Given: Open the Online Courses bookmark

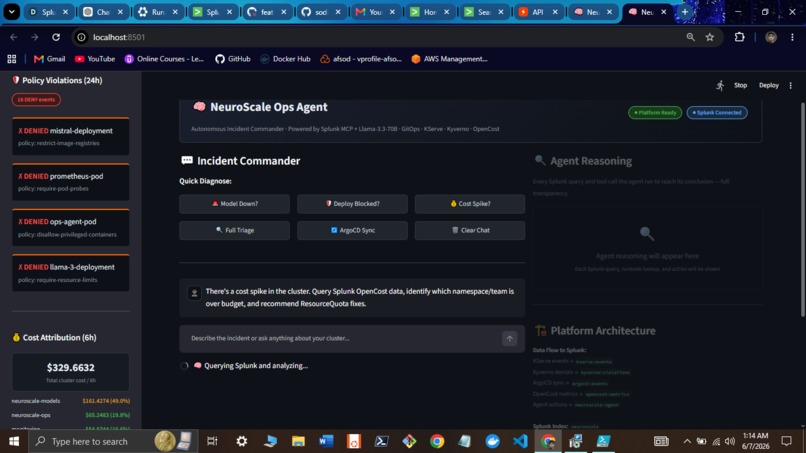Looking at the screenshot, I should pyautogui.click(x=164, y=59).
